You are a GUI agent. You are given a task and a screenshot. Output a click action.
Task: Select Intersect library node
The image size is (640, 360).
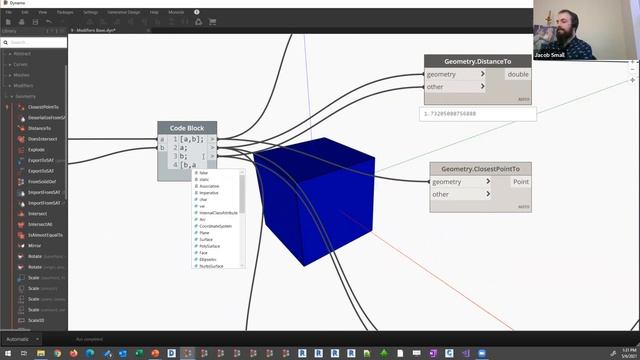point(38,214)
